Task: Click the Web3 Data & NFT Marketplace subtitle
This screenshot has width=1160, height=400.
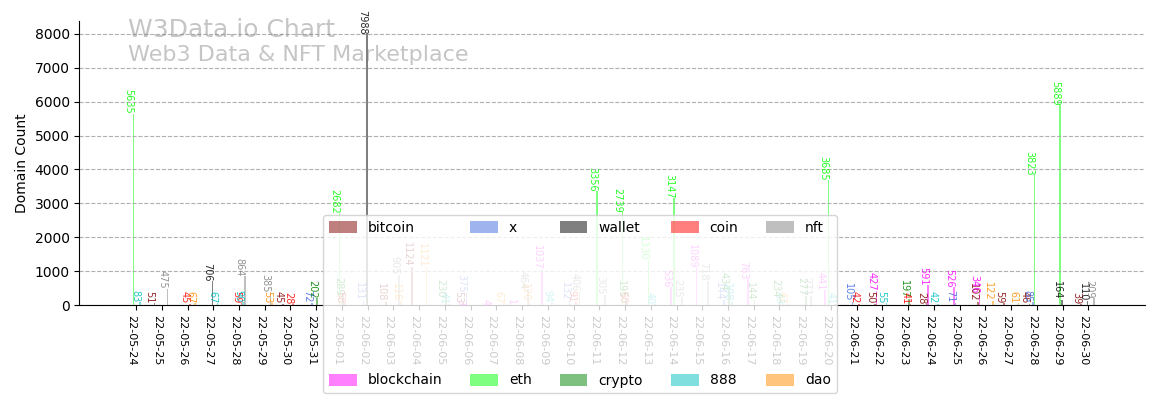Action: (298, 54)
